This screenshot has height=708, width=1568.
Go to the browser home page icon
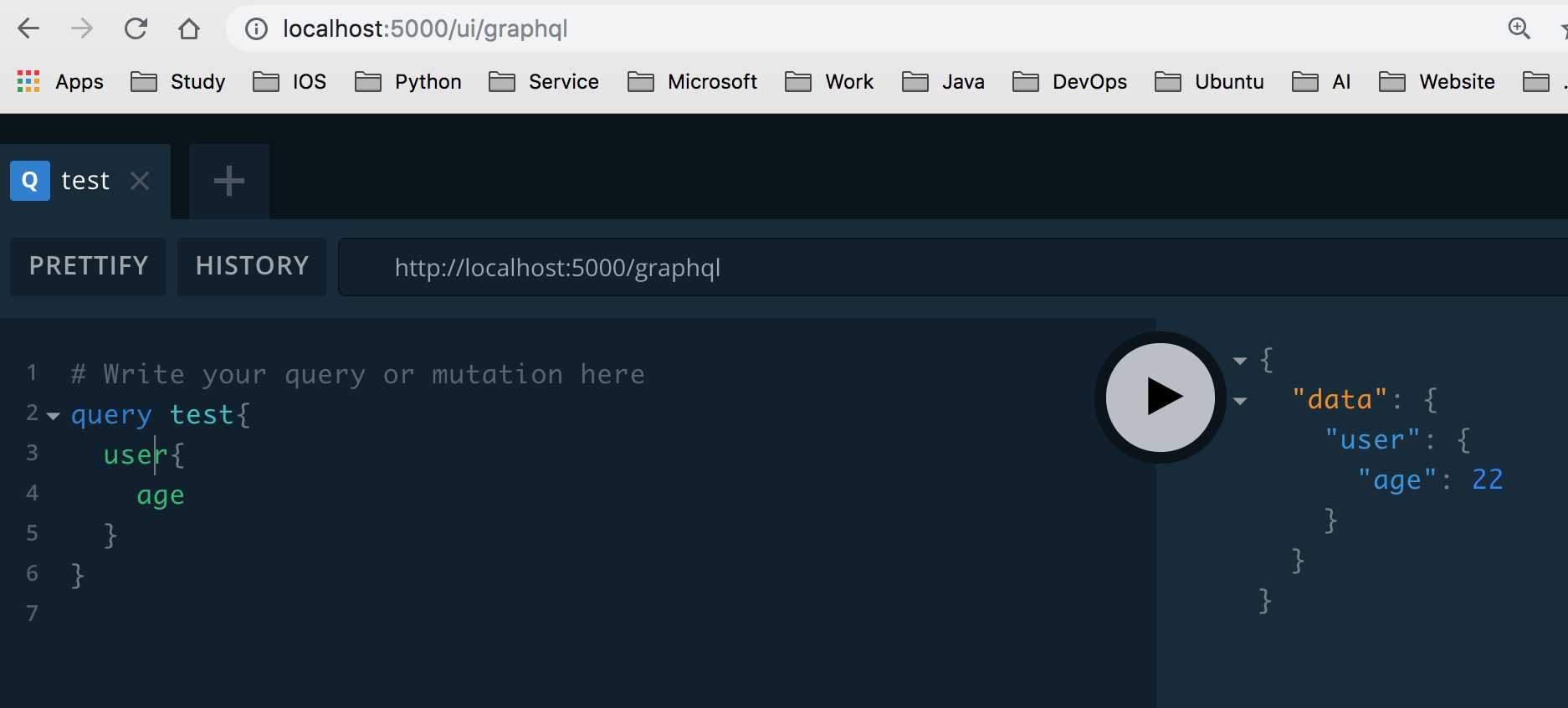point(189,28)
